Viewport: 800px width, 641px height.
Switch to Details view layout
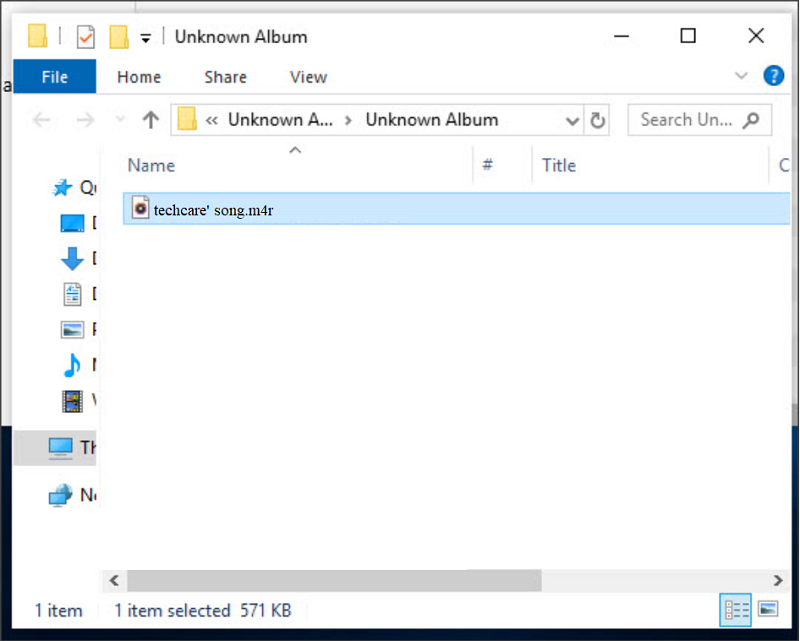click(736, 609)
